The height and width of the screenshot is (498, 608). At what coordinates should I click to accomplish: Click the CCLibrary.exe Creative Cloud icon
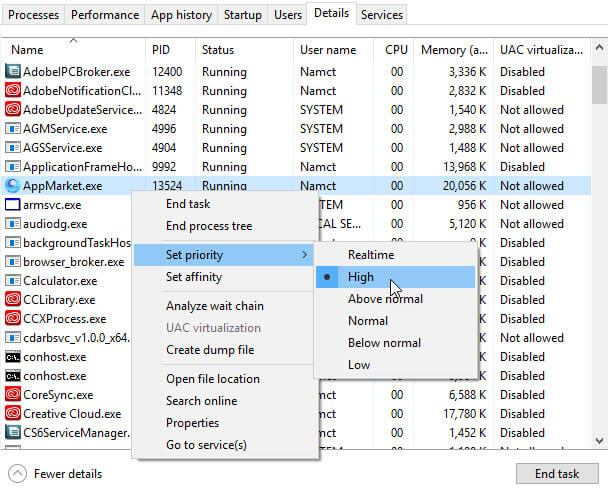coord(13,299)
